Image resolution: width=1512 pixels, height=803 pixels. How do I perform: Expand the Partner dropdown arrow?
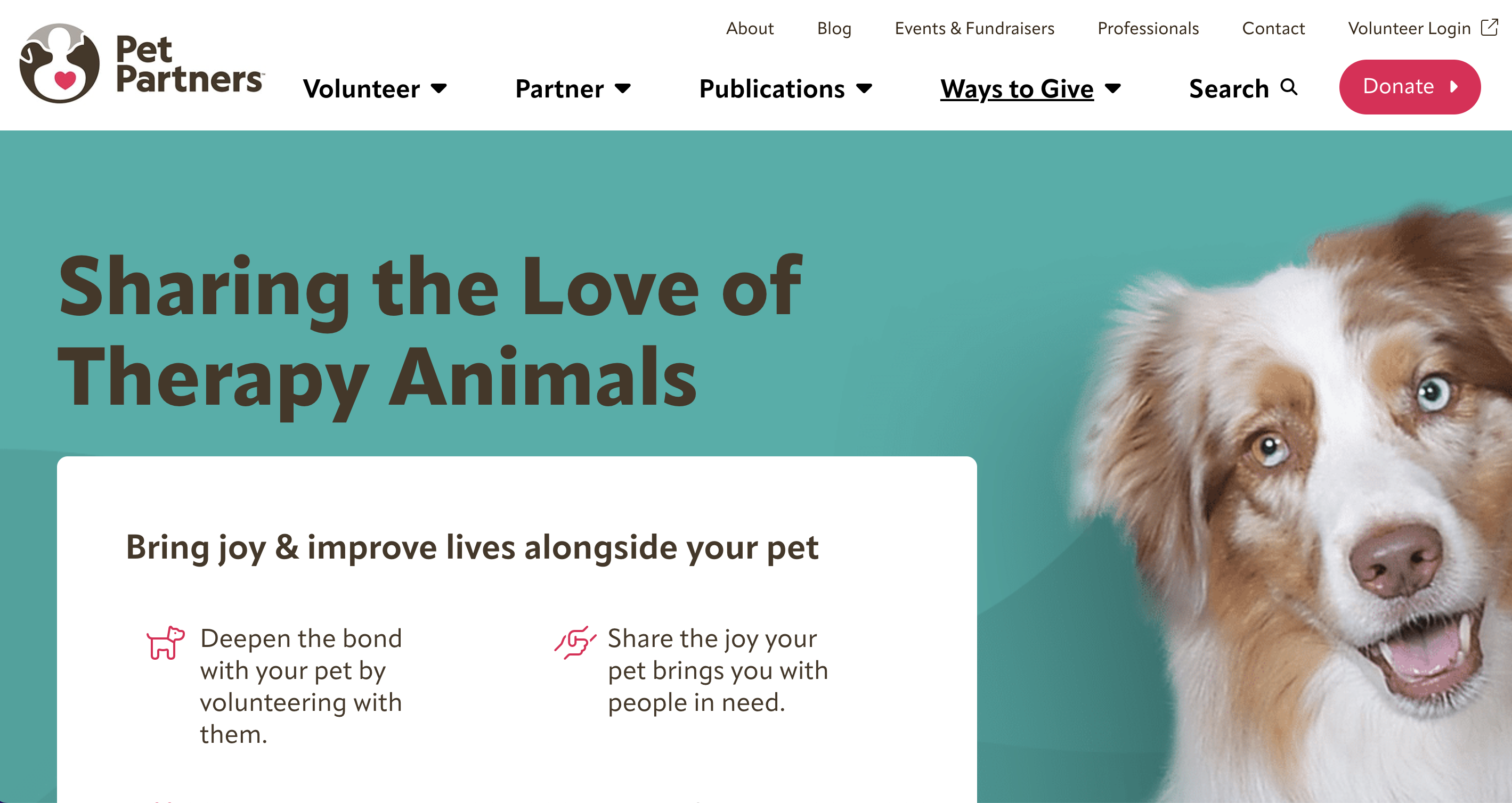[x=623, y=88]
